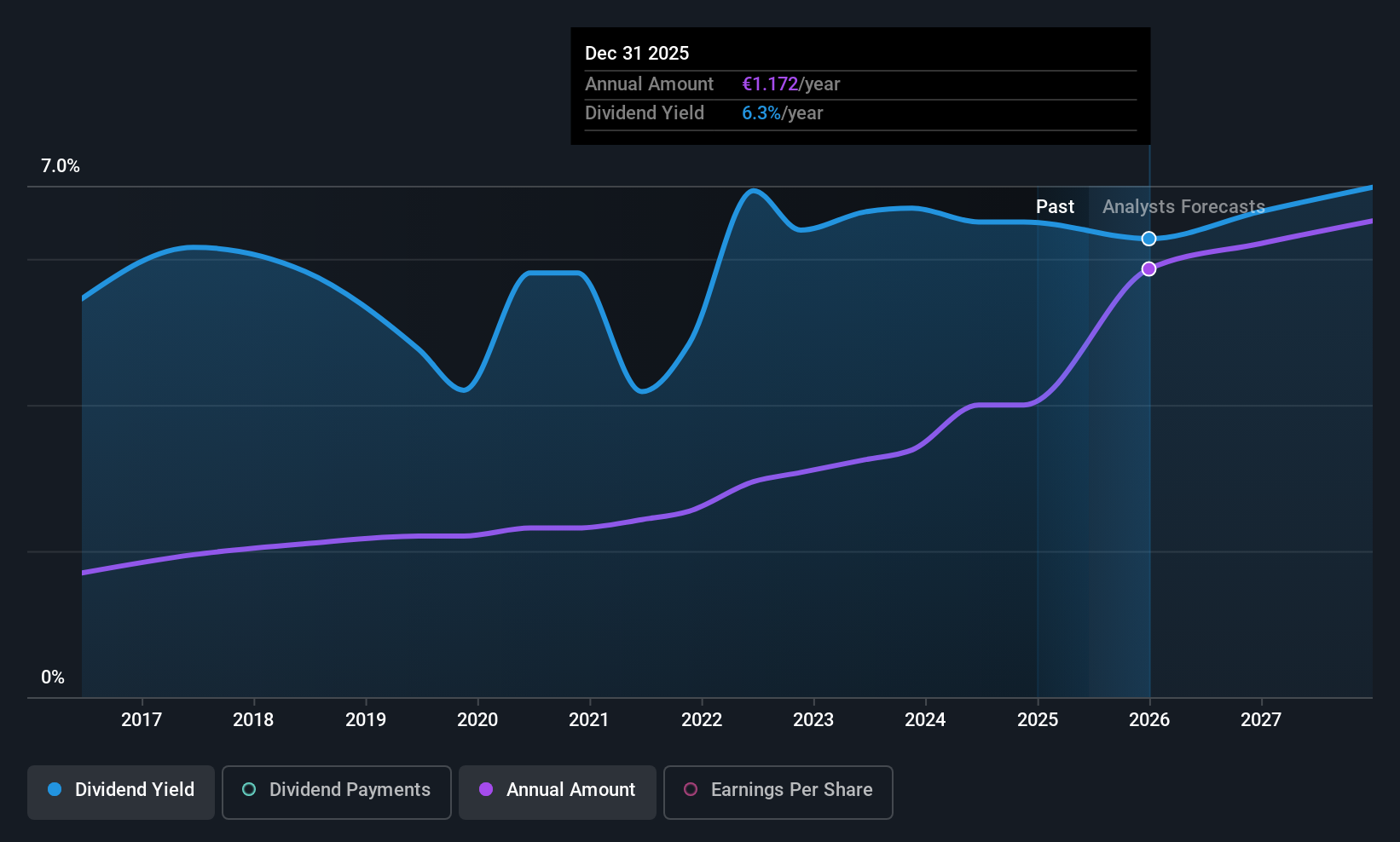Enable the Dividend Payments series

337,792
